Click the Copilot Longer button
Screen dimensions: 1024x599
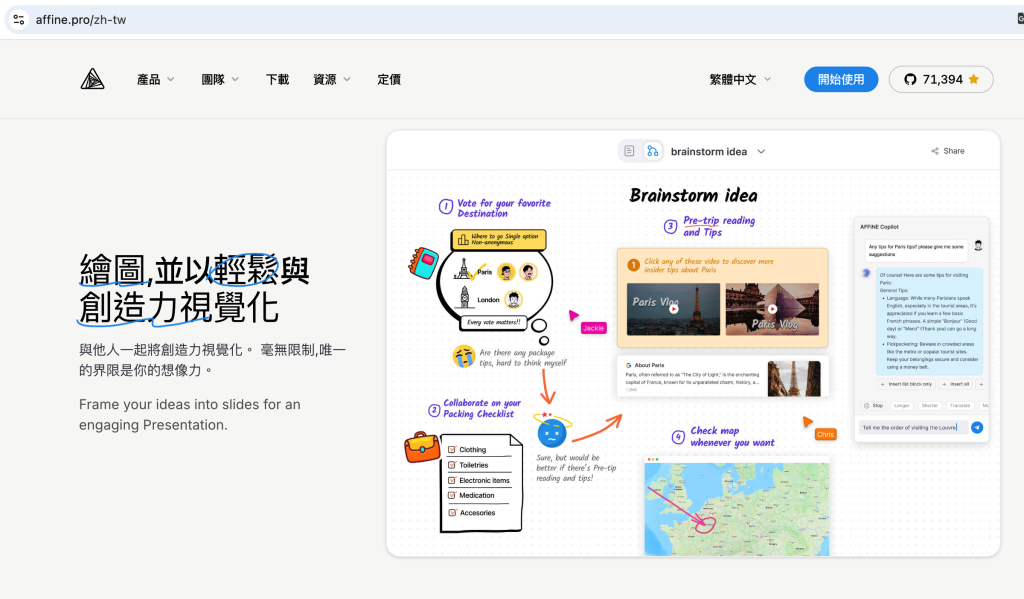(902, 406)
